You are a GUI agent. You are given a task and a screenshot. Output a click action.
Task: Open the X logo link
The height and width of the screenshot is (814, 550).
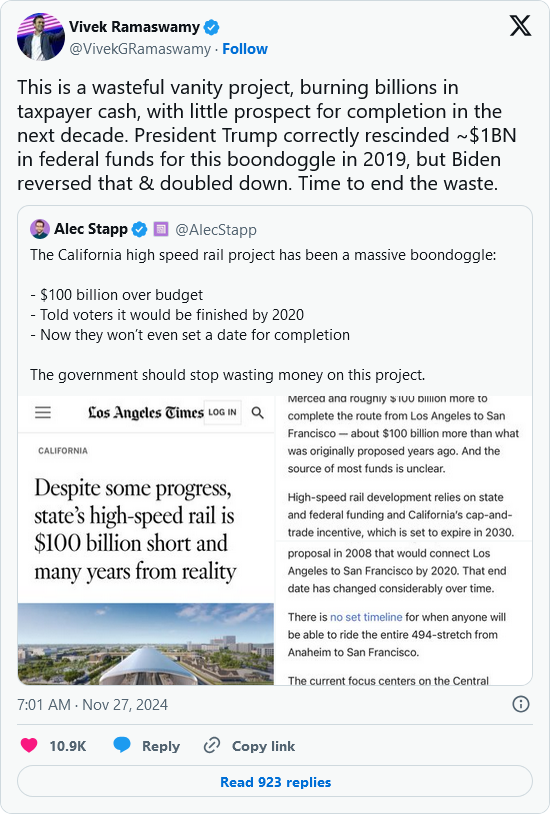pos(520,25)
